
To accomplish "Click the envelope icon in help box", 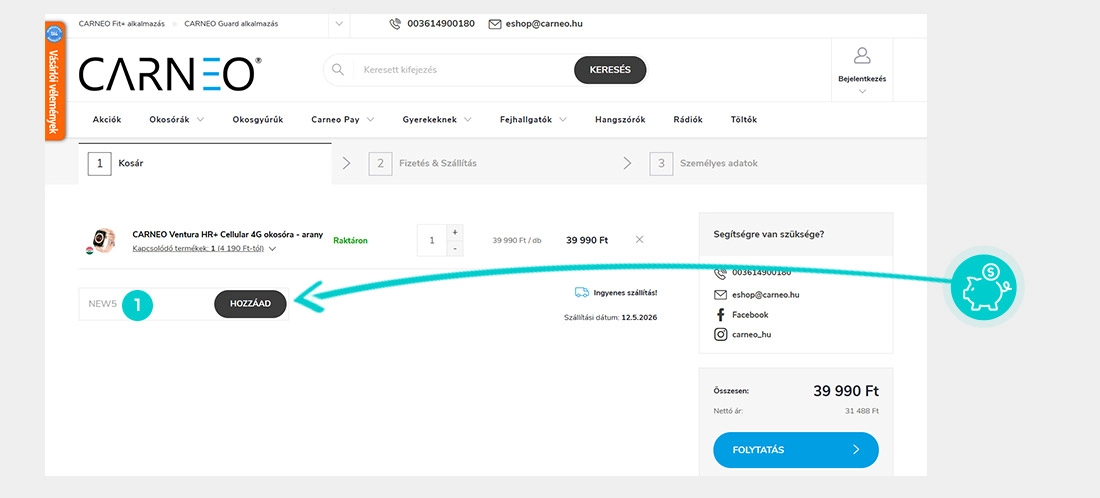I will coord(720,295).
